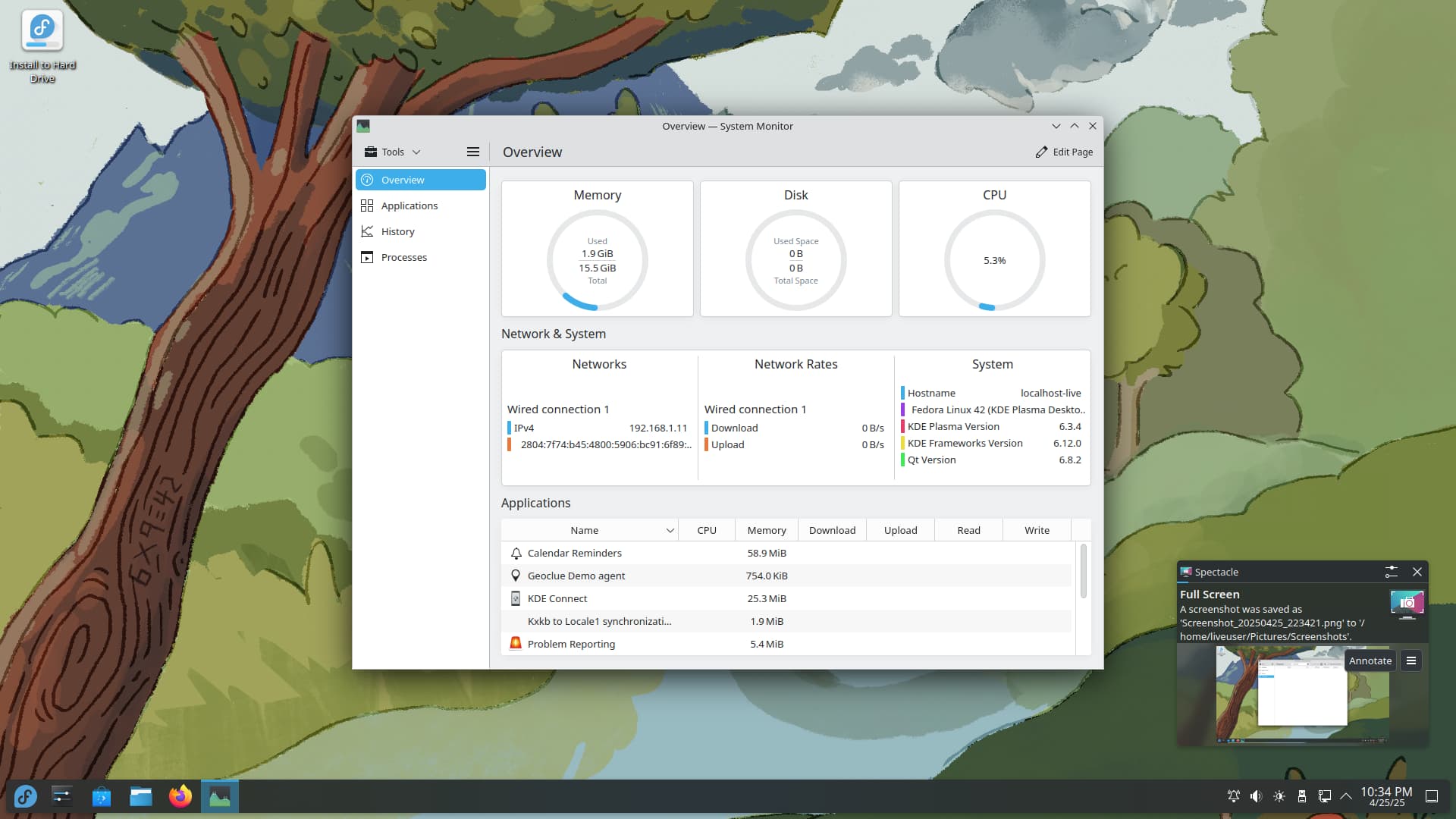Open System Settings from the taskbar
This screenshot has height=819, width=1456.
(61, 796)
